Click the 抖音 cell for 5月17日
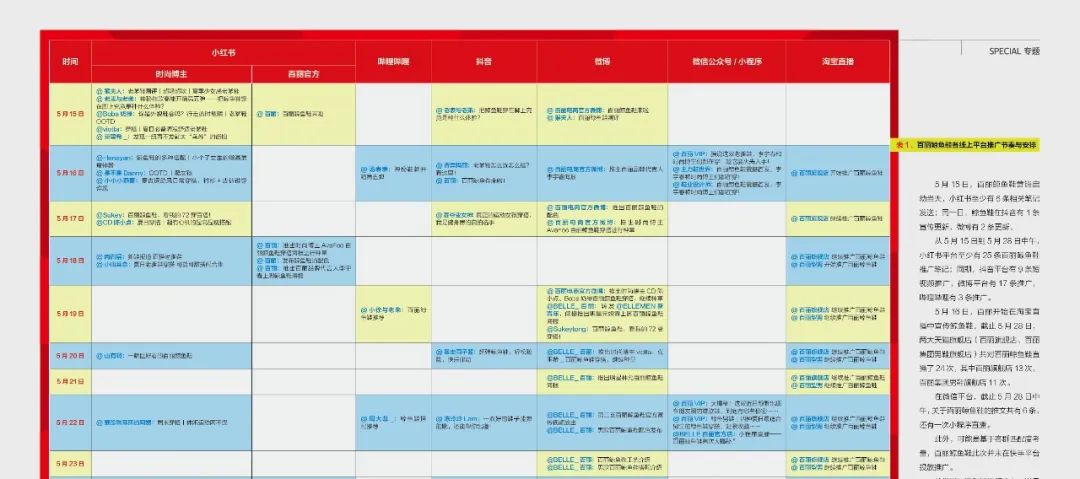Screen dimensions: 1080x479 click(484, 218)
